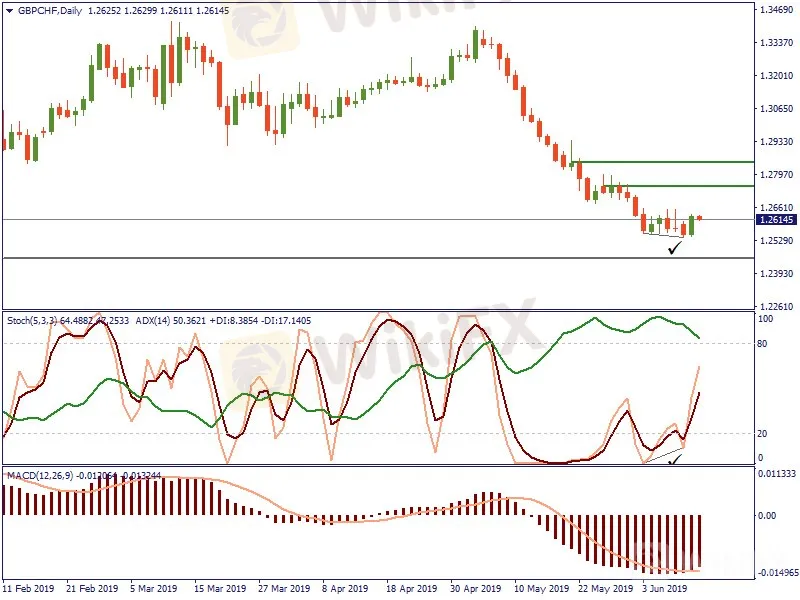Viewport: 800px width, 600px height.
Task: Select the lower green horizontal resistance line
Action: pos(679,186)
